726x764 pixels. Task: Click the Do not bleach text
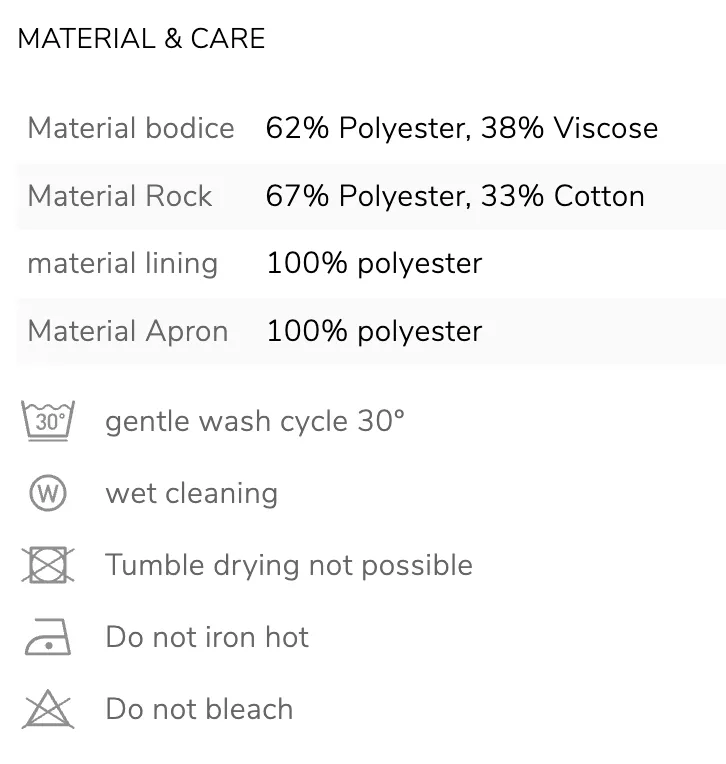tap(199, 709)
